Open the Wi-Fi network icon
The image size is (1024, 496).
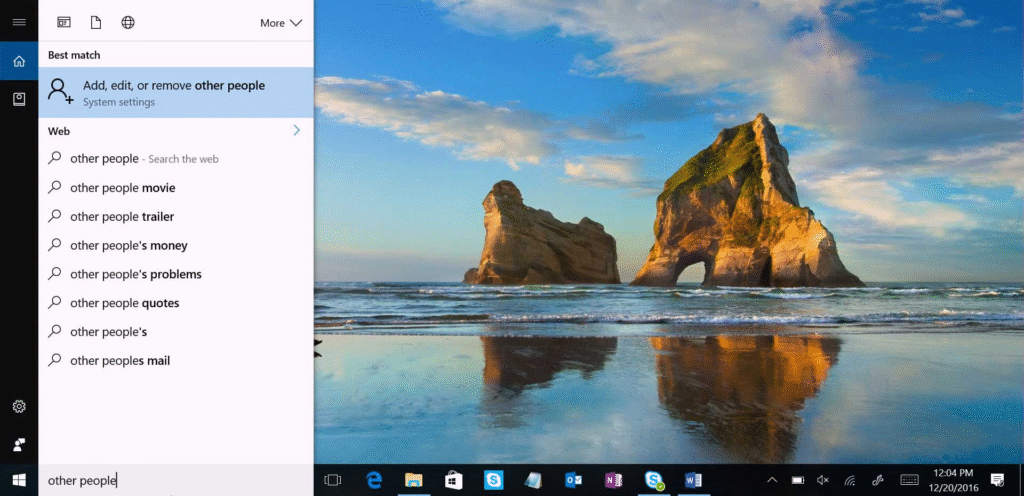[x=850, y=480]
